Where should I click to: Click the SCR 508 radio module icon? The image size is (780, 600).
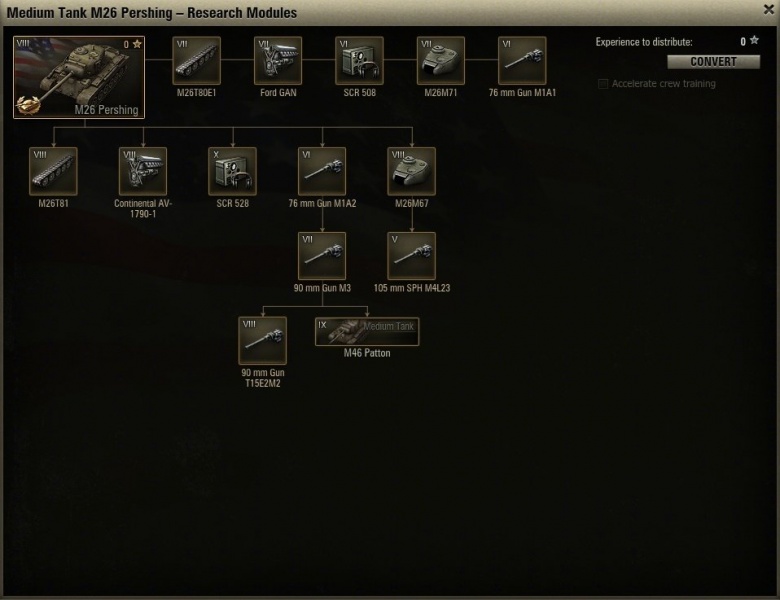coord(360,61)
